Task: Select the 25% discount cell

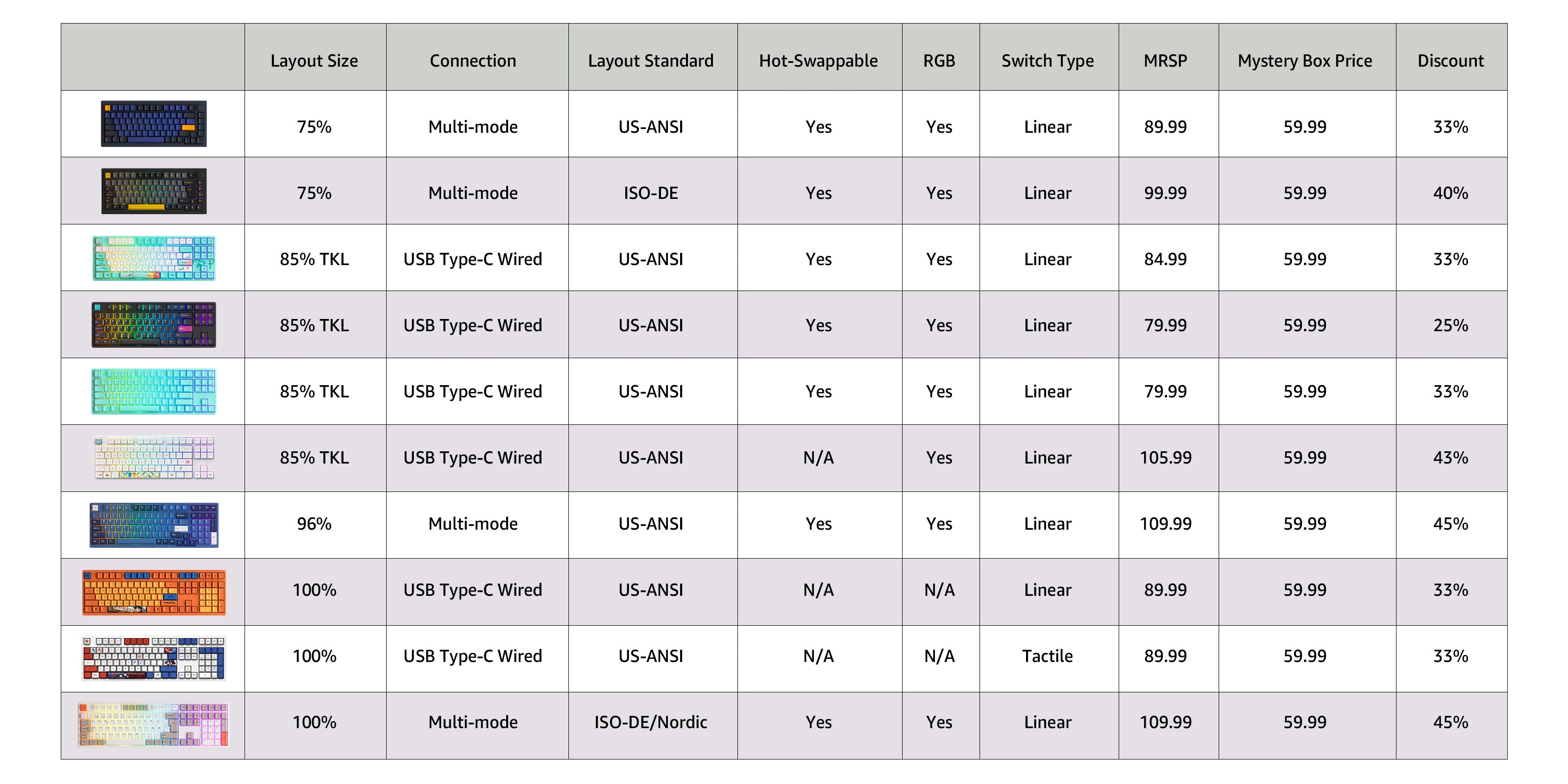Action: point(1450,326)
